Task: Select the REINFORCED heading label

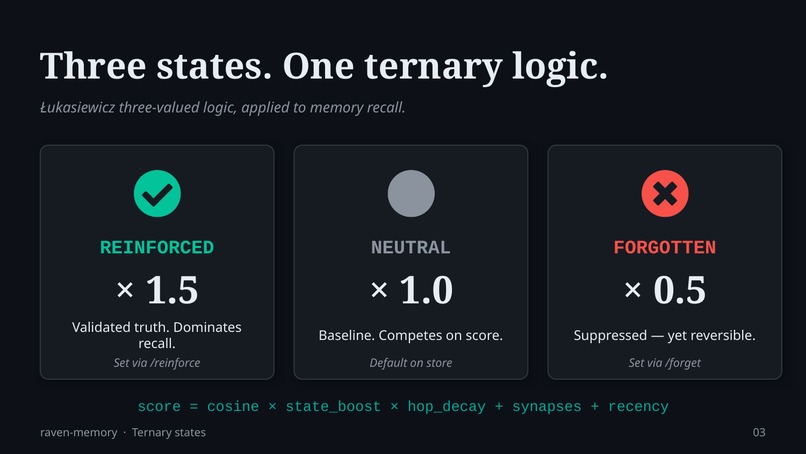Action: (x=157, y=247)
